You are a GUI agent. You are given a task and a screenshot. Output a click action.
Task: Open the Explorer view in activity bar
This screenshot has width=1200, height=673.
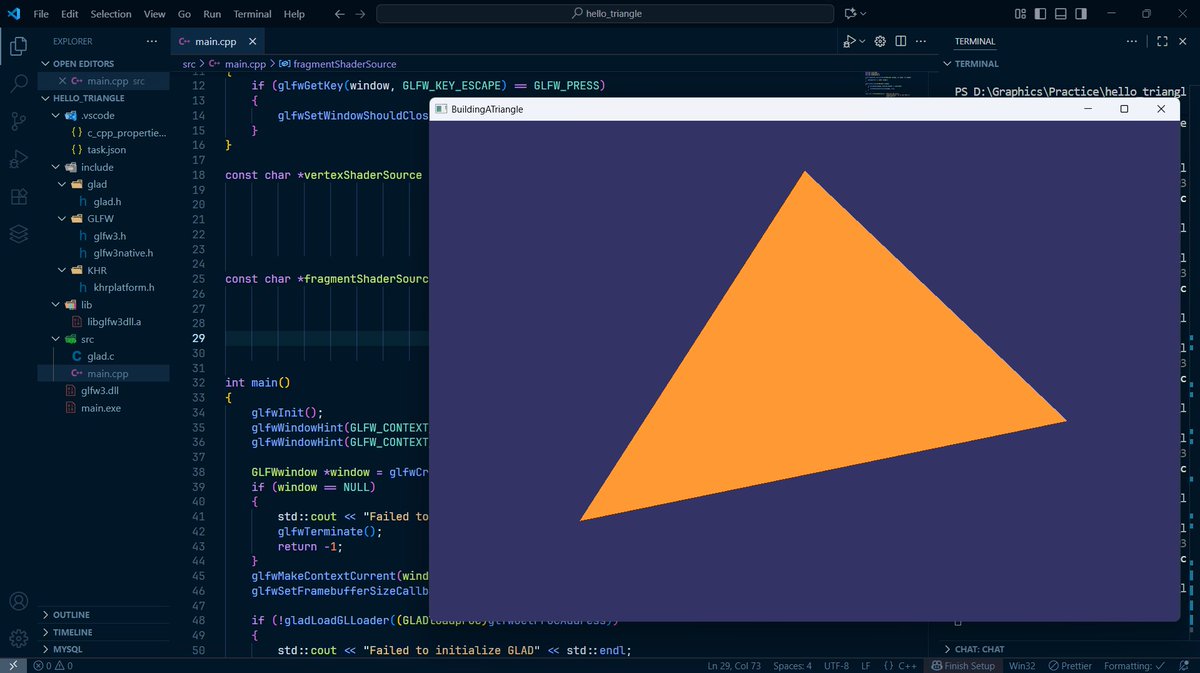(18, 46)
